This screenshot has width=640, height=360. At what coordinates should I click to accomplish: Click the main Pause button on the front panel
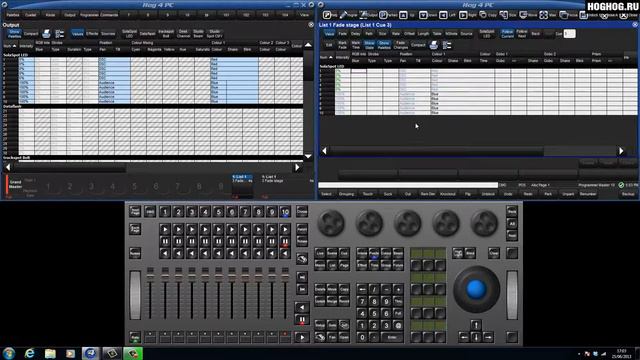tap(302, 320)
